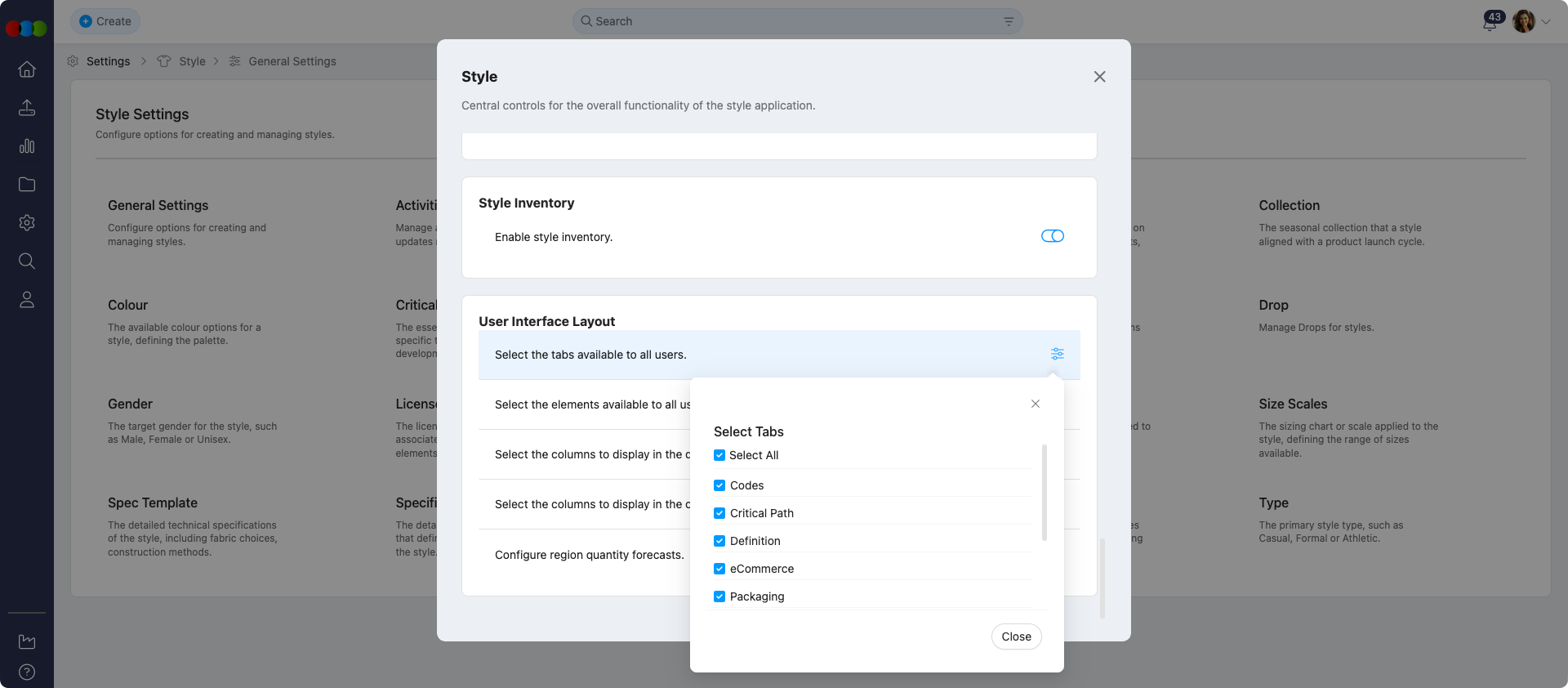
Task: Open the bar chart analytics sidebar icon
Action: (27, 146)
